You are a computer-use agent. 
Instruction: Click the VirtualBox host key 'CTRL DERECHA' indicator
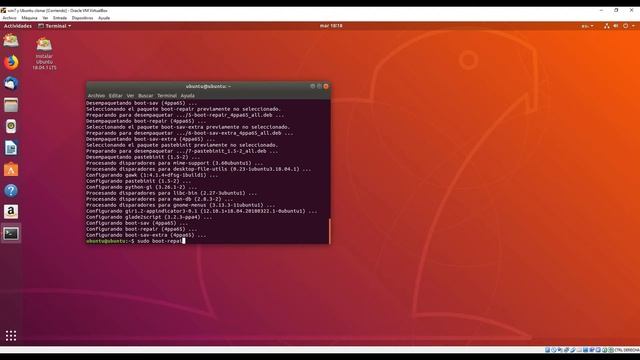point(627,350)
